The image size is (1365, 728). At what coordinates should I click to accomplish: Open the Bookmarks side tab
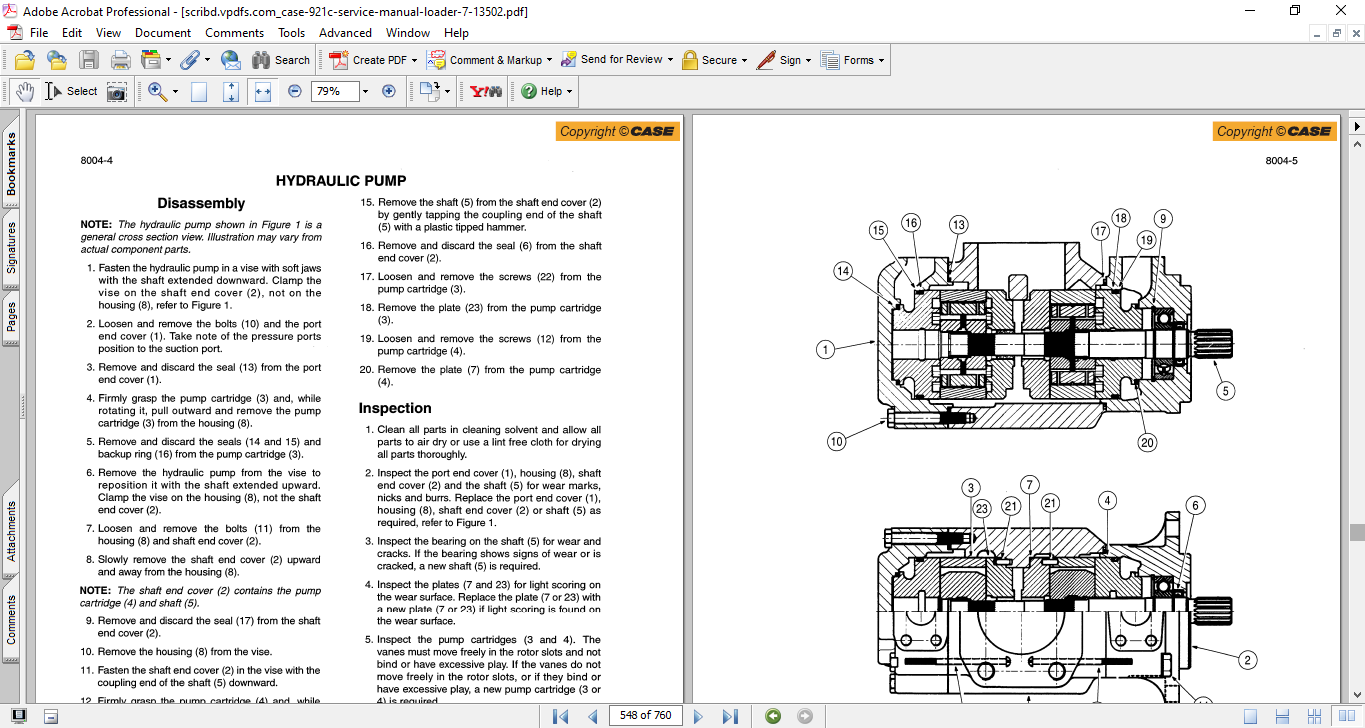coord(12,164)
